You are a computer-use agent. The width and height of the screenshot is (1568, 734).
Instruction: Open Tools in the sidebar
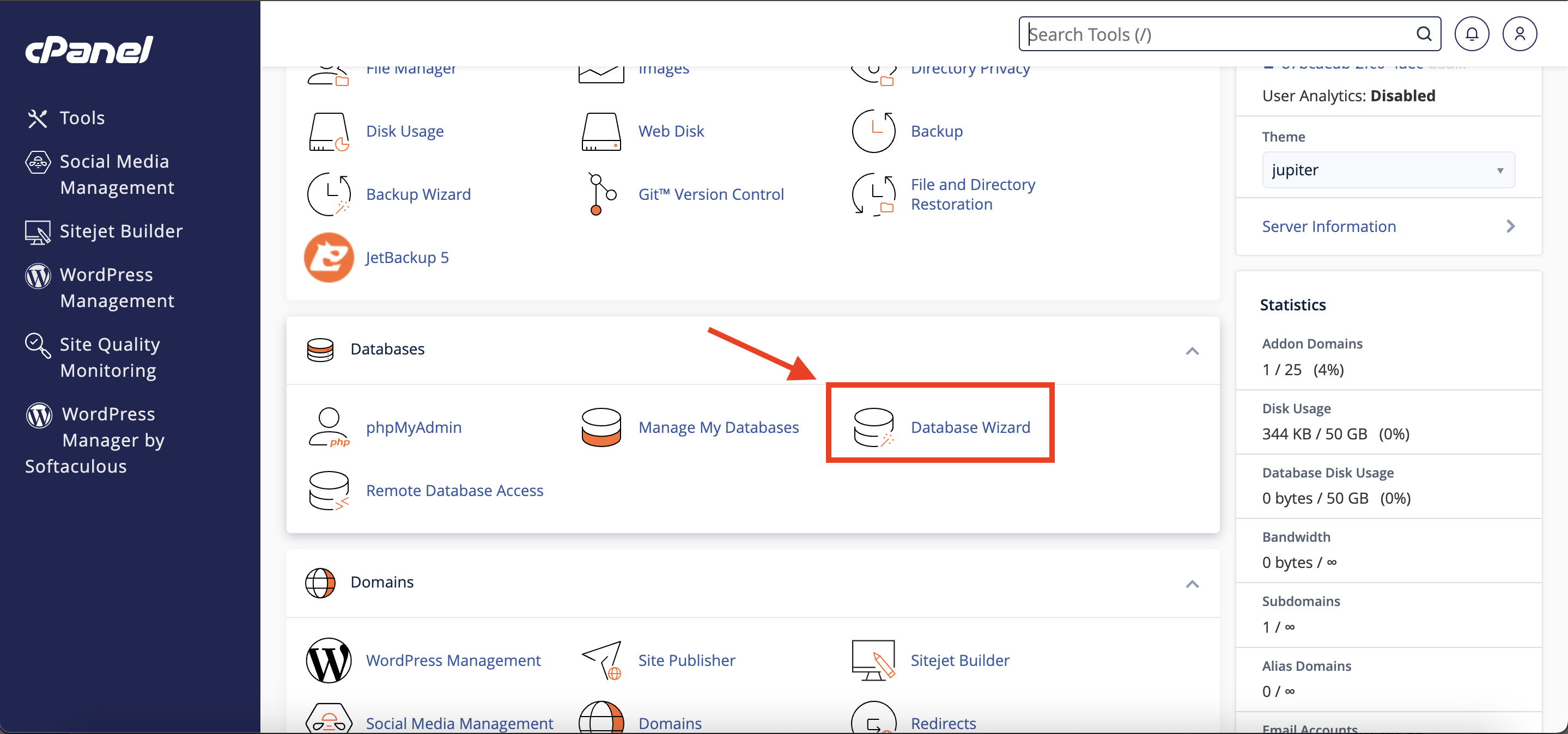point(82,118)
